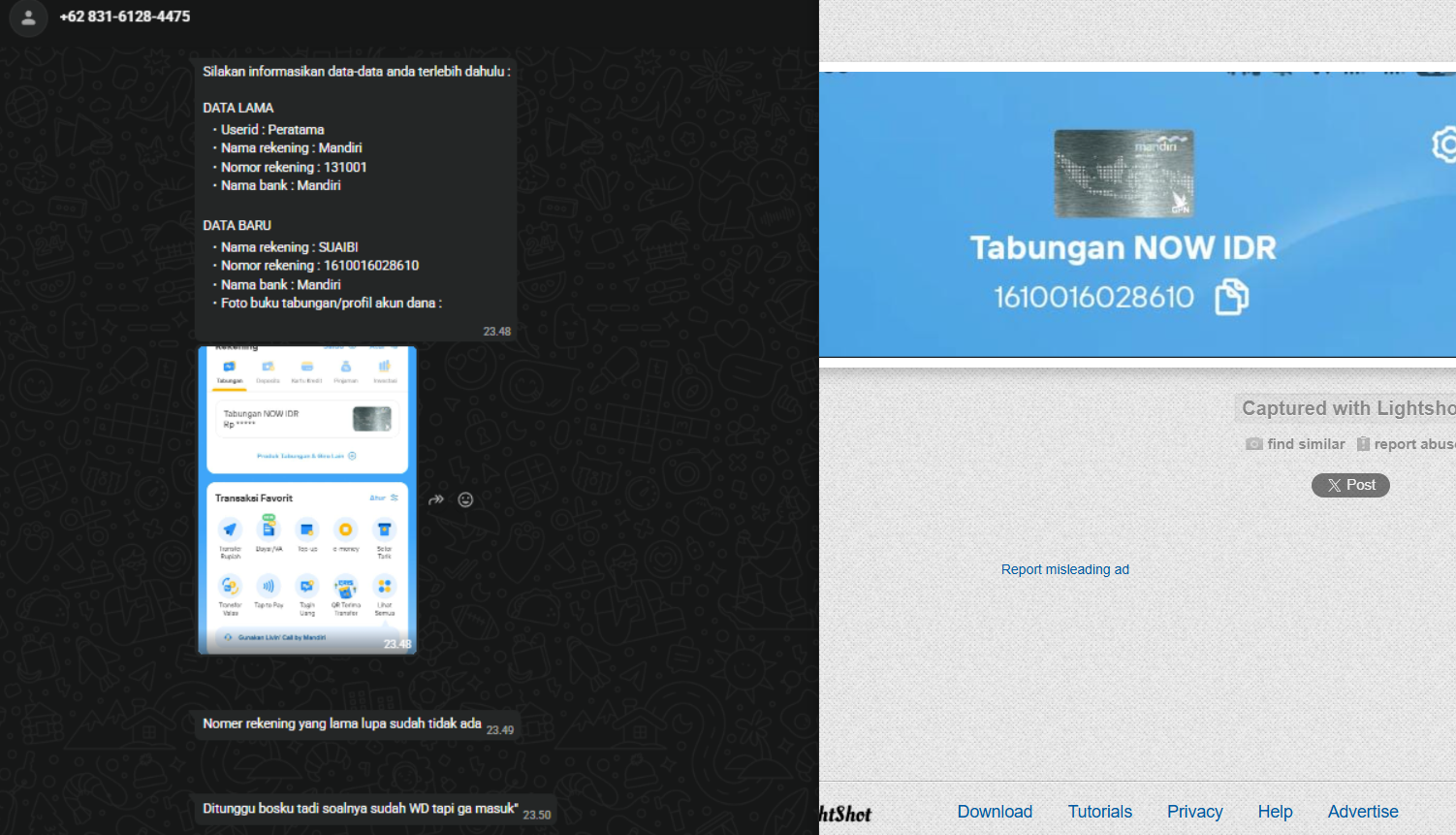Click the Lightshot logo in footer
The height and width of the screenshot is (835, 1456).
pos(845,814)
